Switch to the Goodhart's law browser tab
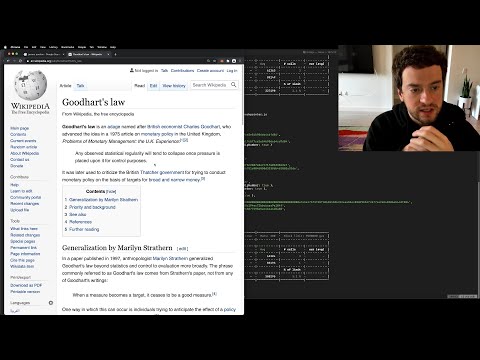Image resolution: width=480 pixels, height=360 pixels. pos(88,54)
